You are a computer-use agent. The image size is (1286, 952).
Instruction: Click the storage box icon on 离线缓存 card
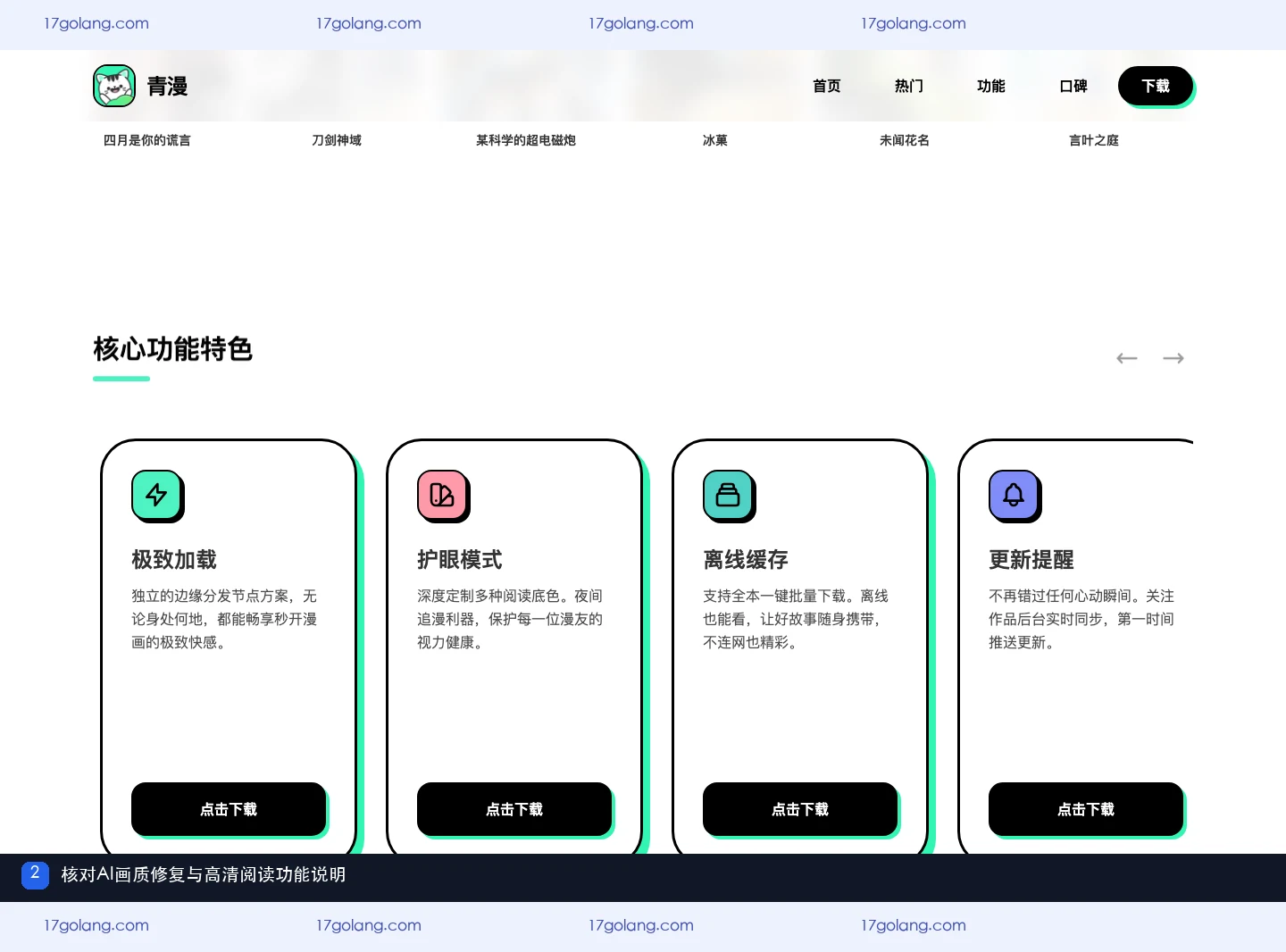728,495
